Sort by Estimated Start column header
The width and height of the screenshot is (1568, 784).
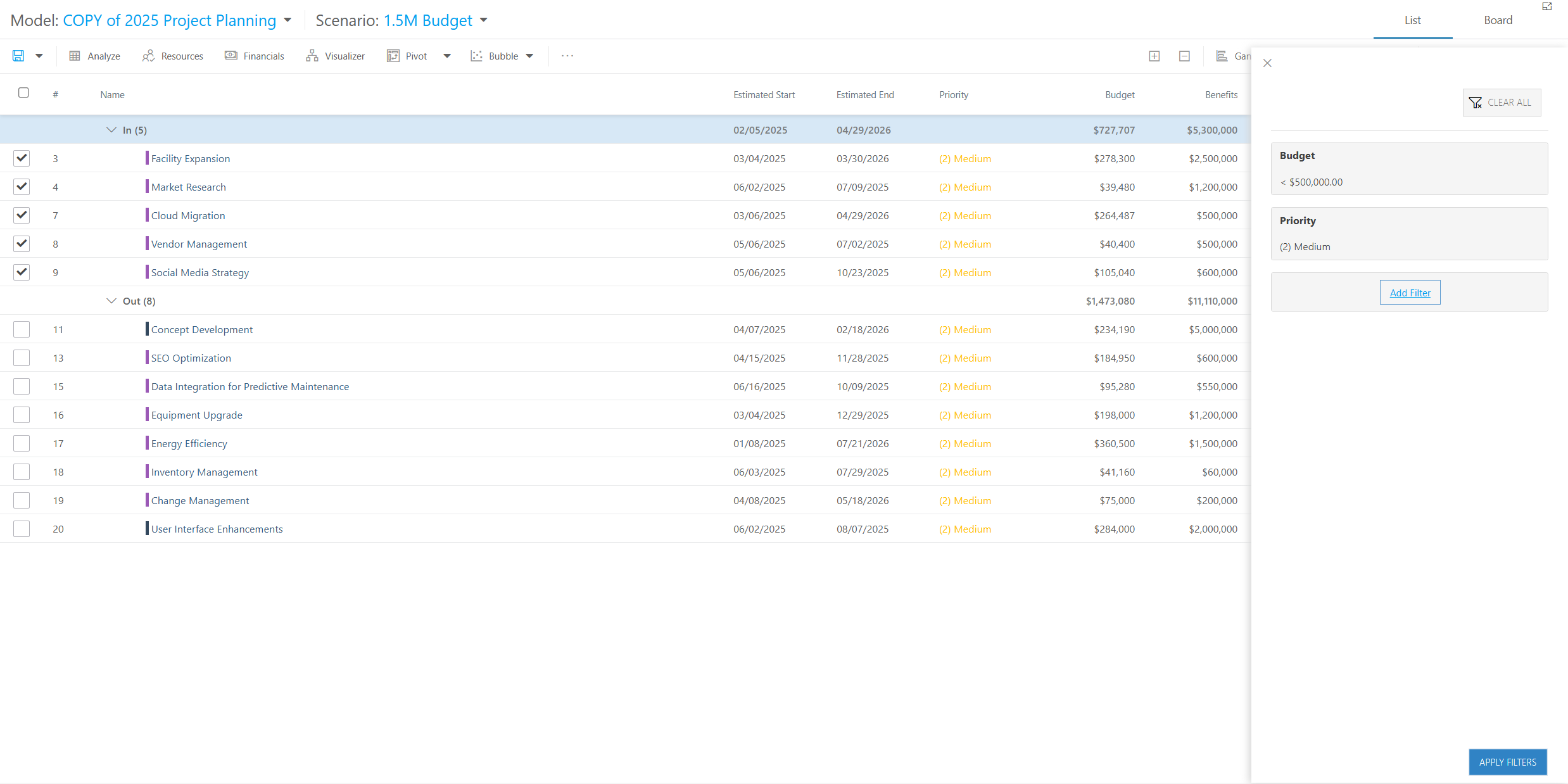764,94
